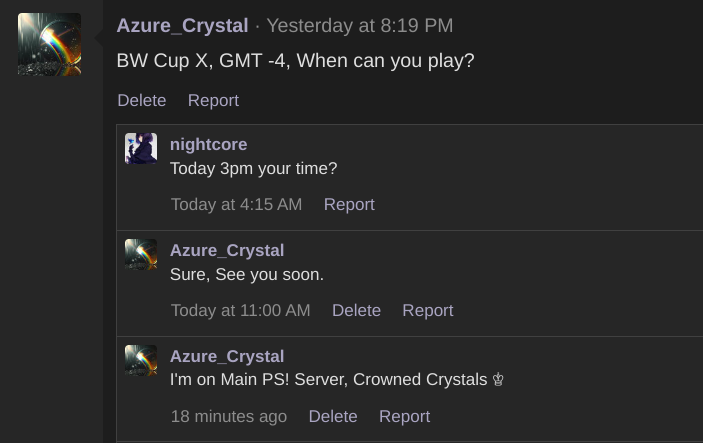Delete the "Main PS! Server" comment
Viewport: 703px width, 443px height.
point(333,416)
